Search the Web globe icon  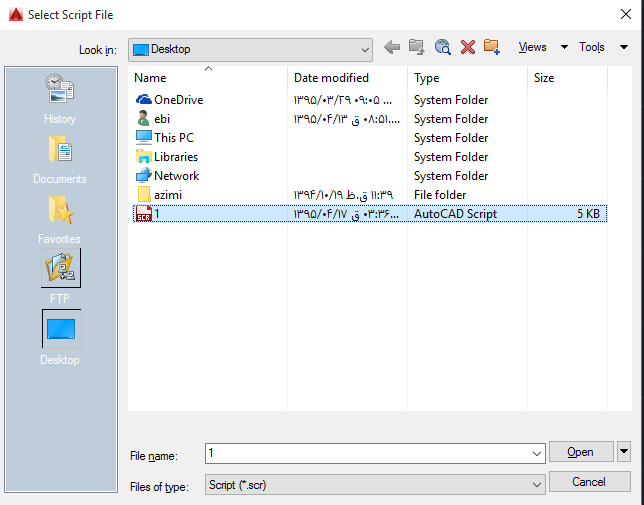[x=442, y=48]
